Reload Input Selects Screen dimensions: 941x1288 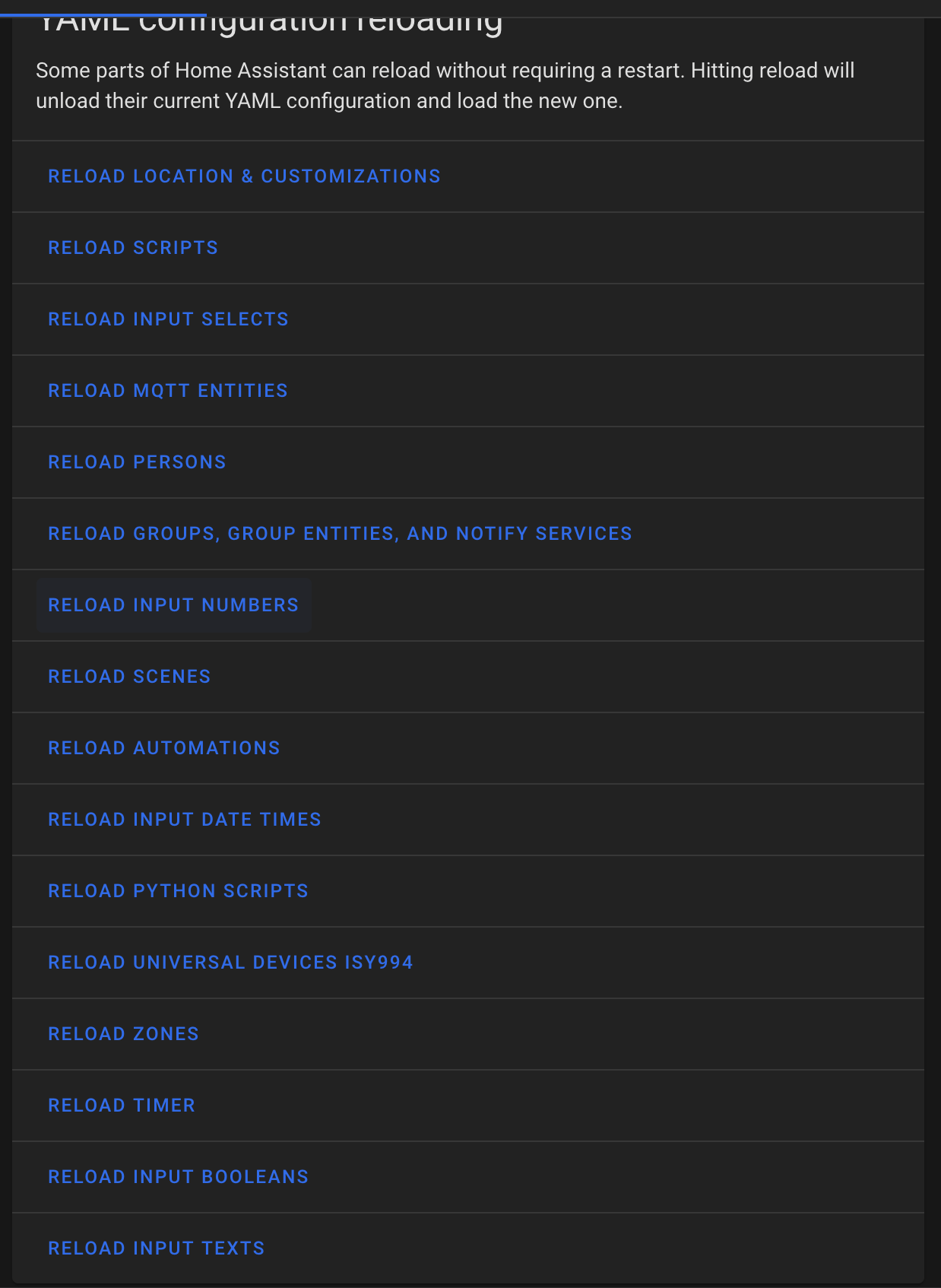[168, 319]
